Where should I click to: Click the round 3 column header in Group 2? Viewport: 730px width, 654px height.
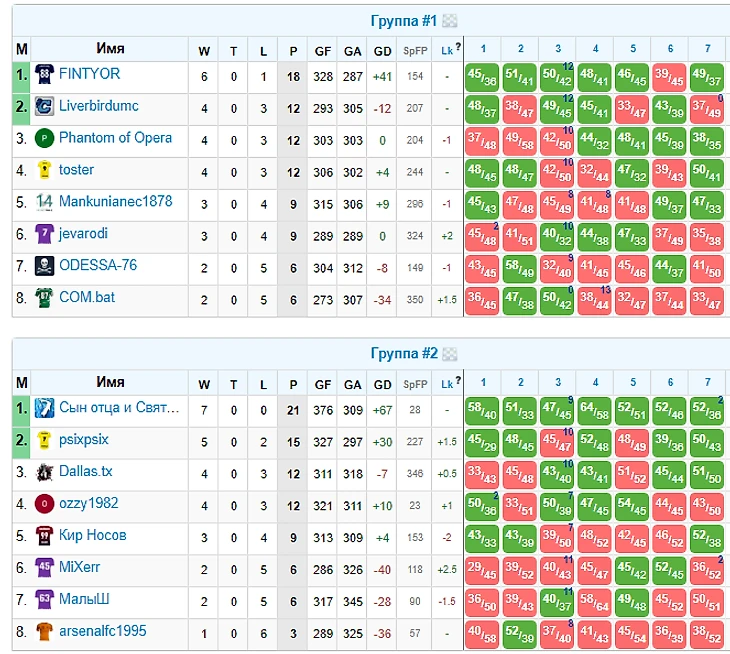[556, 381]
